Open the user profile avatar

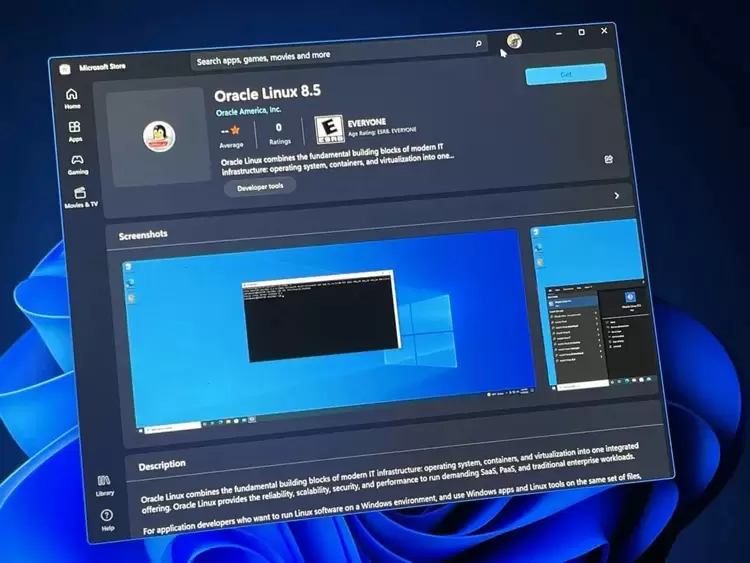pos(514,41)
